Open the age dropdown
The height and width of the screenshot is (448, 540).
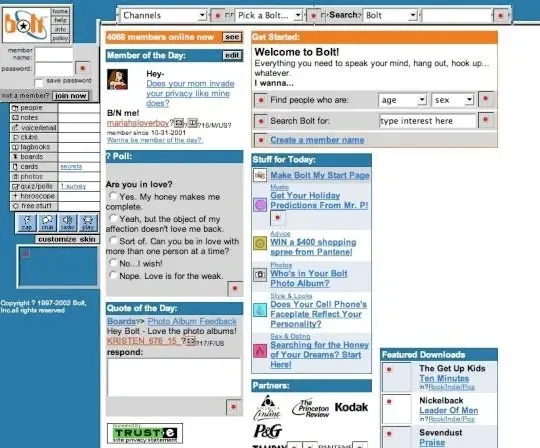tap(403, 100)
